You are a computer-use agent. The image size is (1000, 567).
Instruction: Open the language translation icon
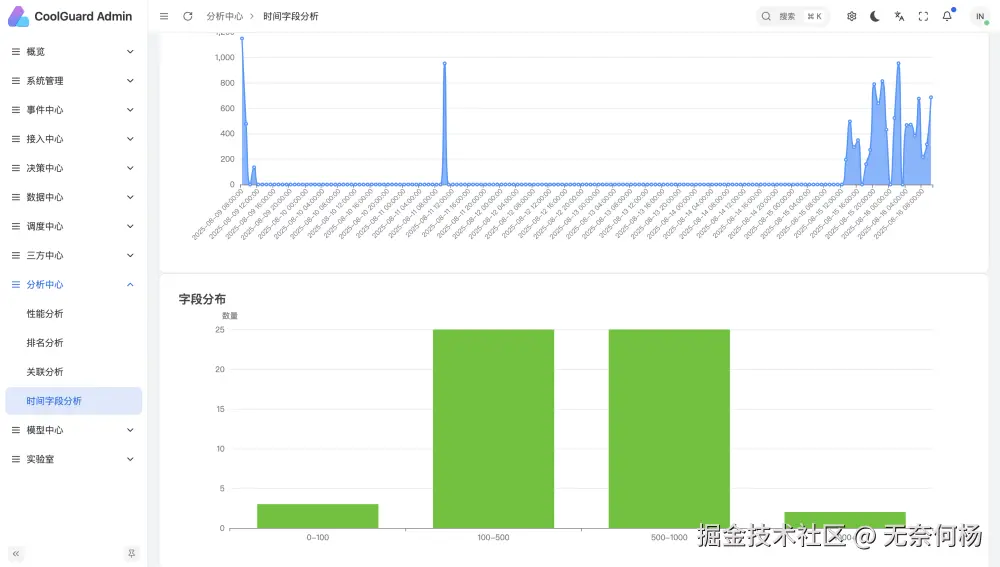coord(899,17)
